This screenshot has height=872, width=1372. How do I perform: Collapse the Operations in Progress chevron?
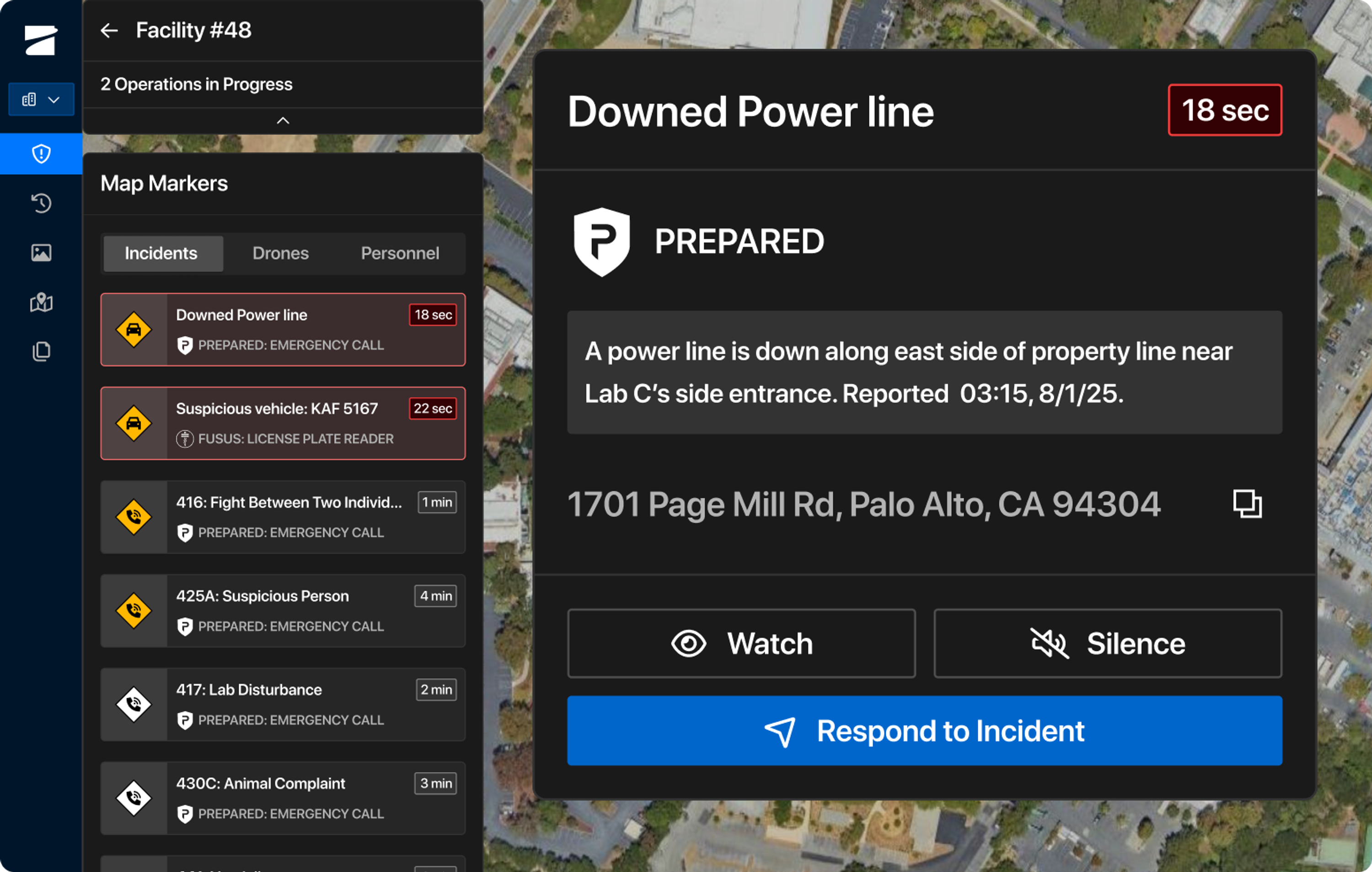pos(283,121)
